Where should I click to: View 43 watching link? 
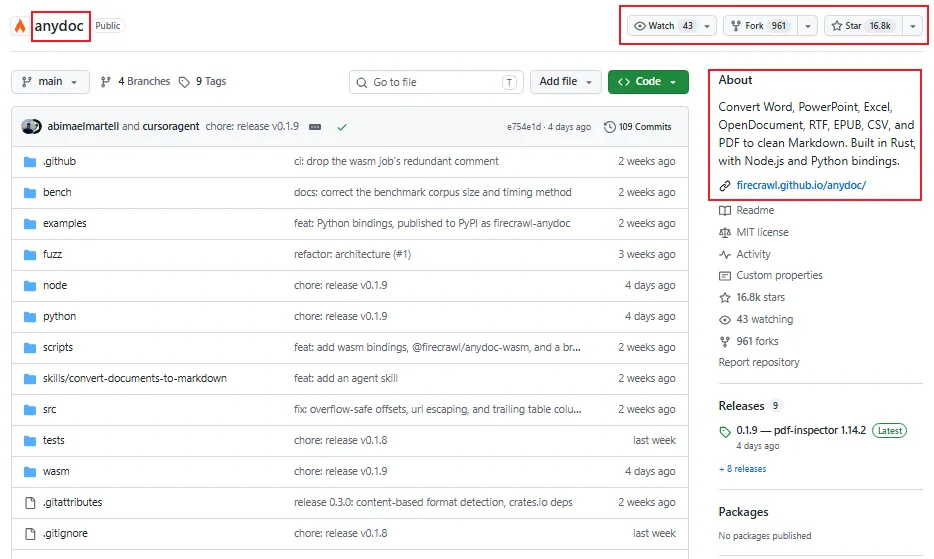[764, 319]
